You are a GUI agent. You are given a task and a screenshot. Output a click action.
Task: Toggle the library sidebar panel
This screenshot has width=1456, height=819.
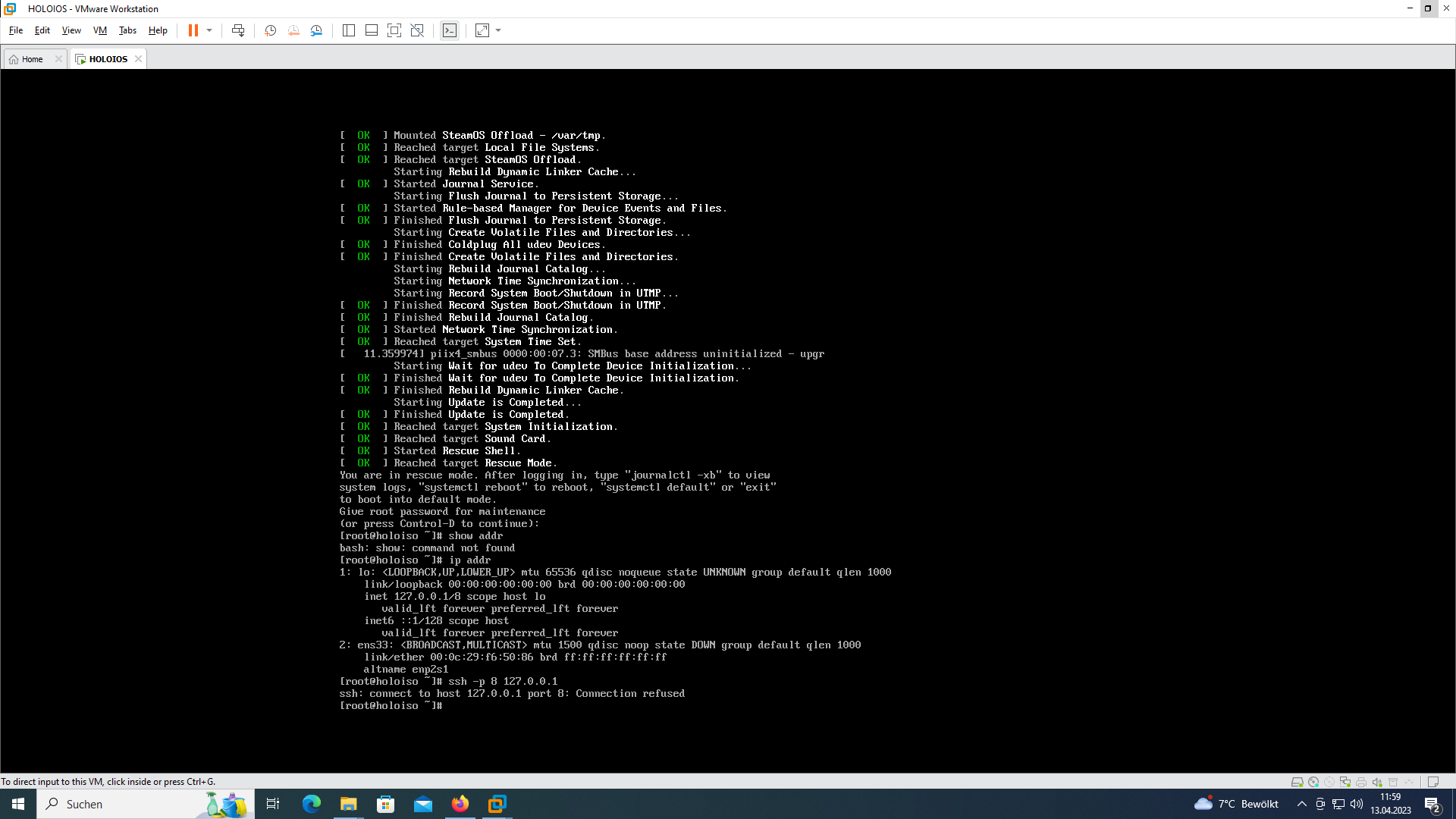tap(348, 30)
